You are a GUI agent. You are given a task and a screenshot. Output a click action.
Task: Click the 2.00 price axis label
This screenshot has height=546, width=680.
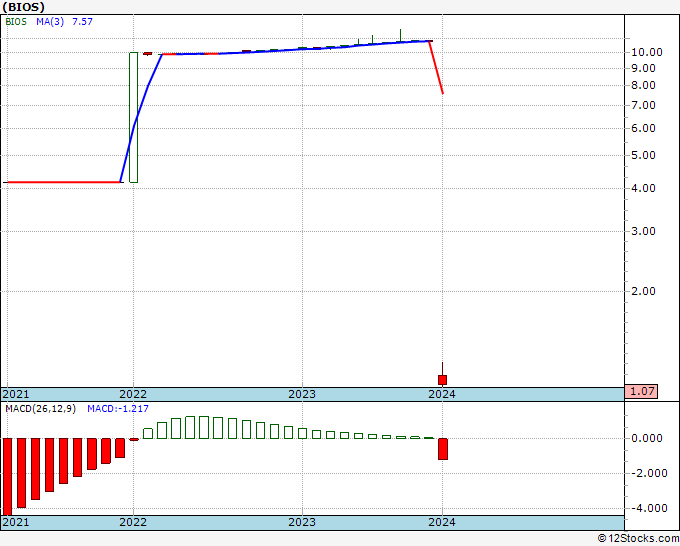643,291
